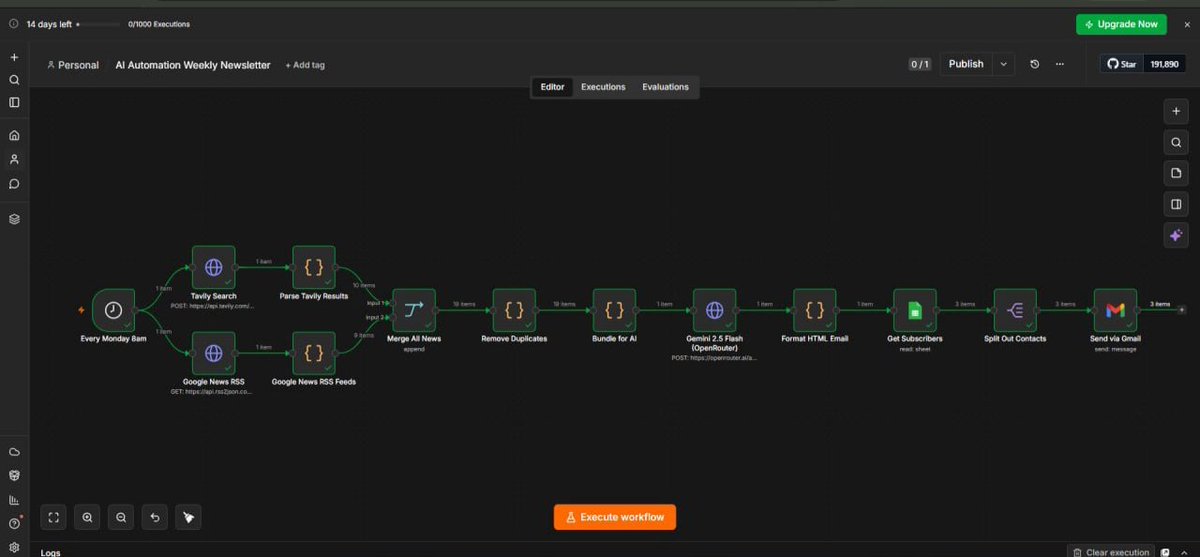
Task: Click the Add tag link
Action: [x=305, y=65]
